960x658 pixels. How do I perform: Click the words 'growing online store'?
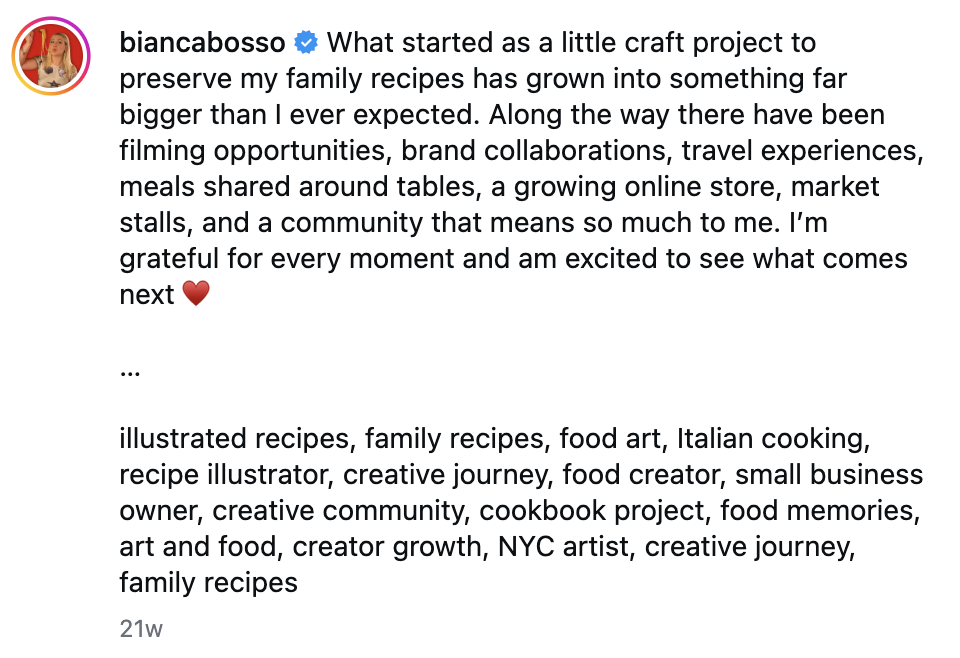click(x=647, y=187)
